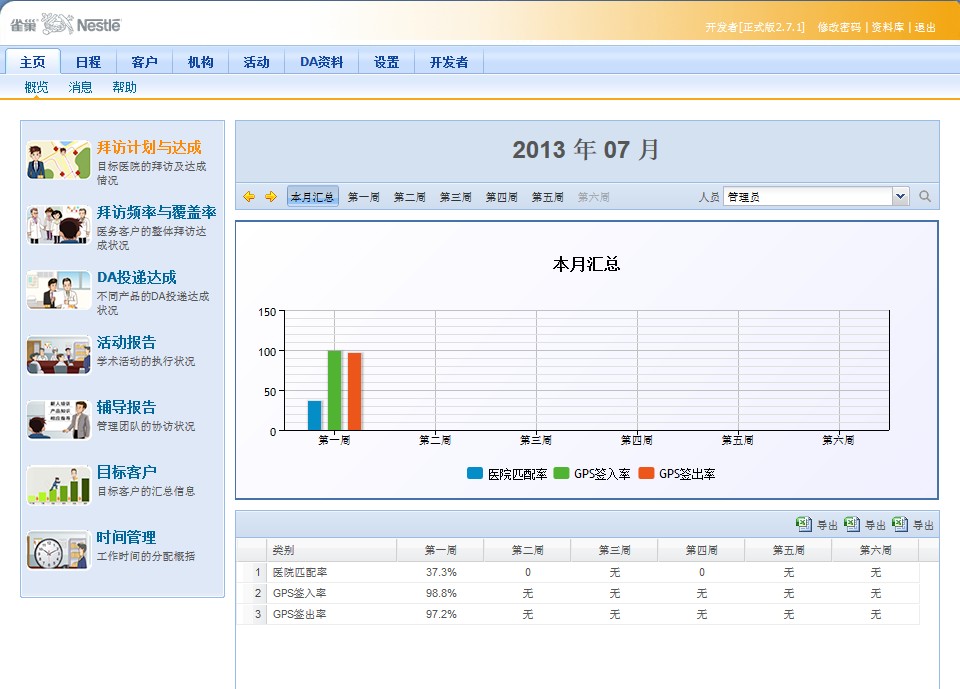Select greyed 第六周 week button

[x=593, y=197]
